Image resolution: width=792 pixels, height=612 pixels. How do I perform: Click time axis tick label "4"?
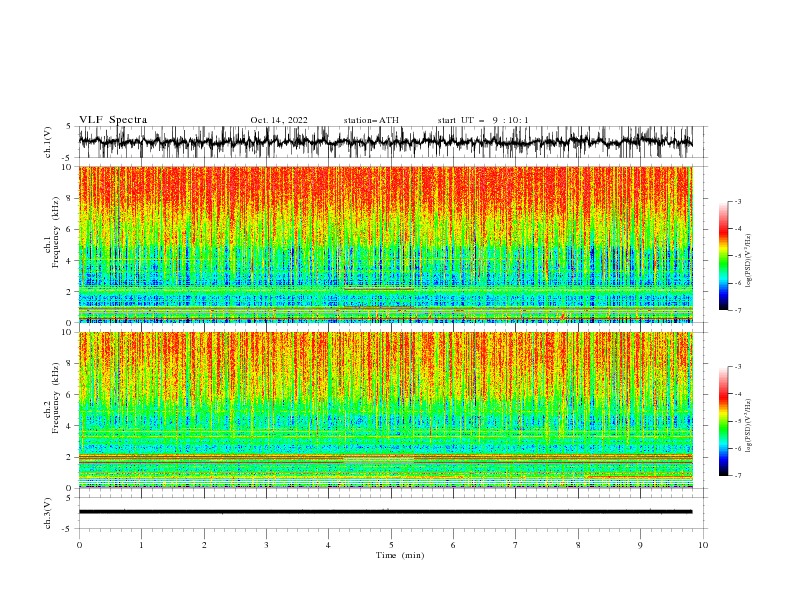329,545
